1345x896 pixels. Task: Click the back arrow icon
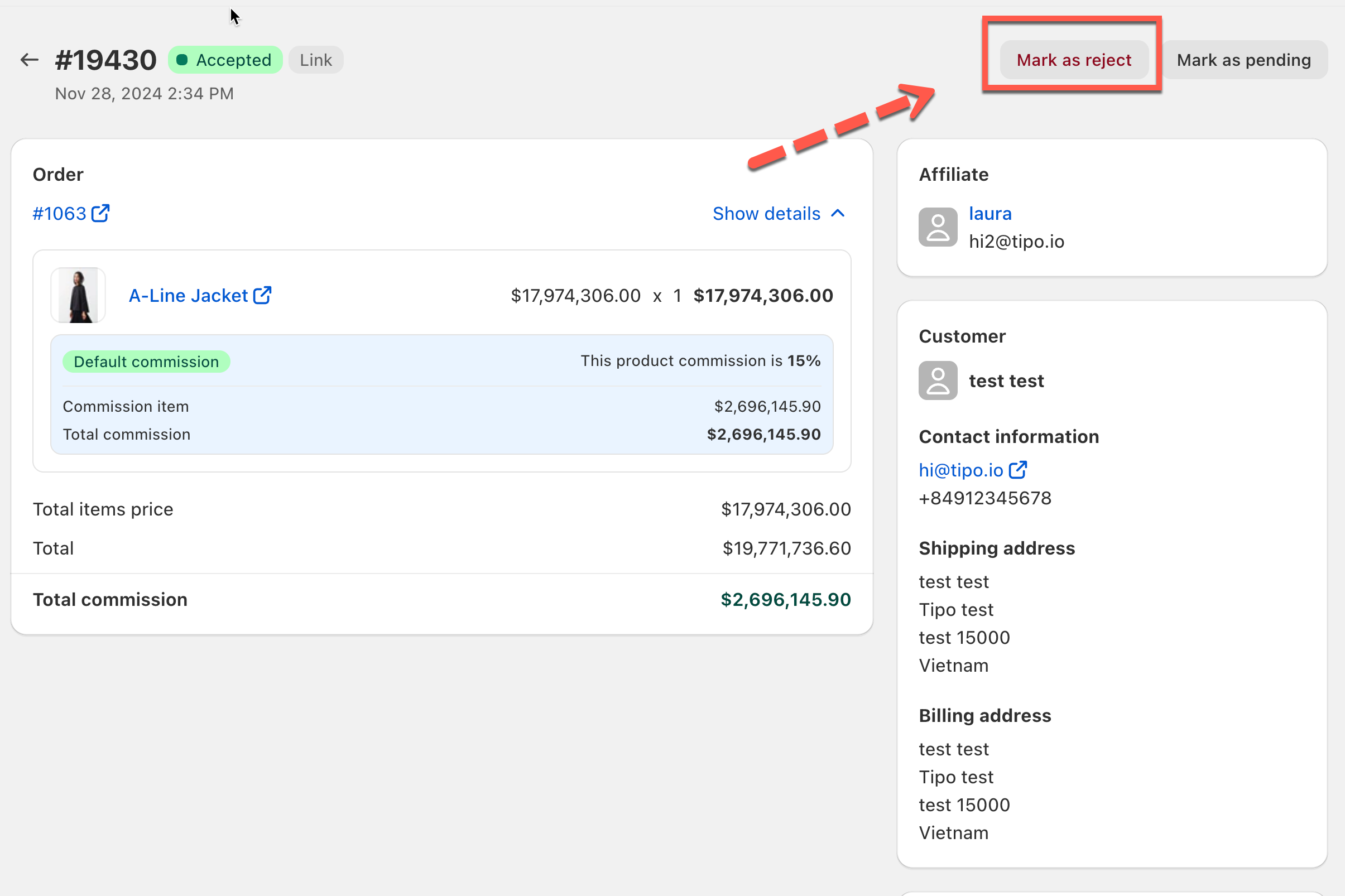29,60
